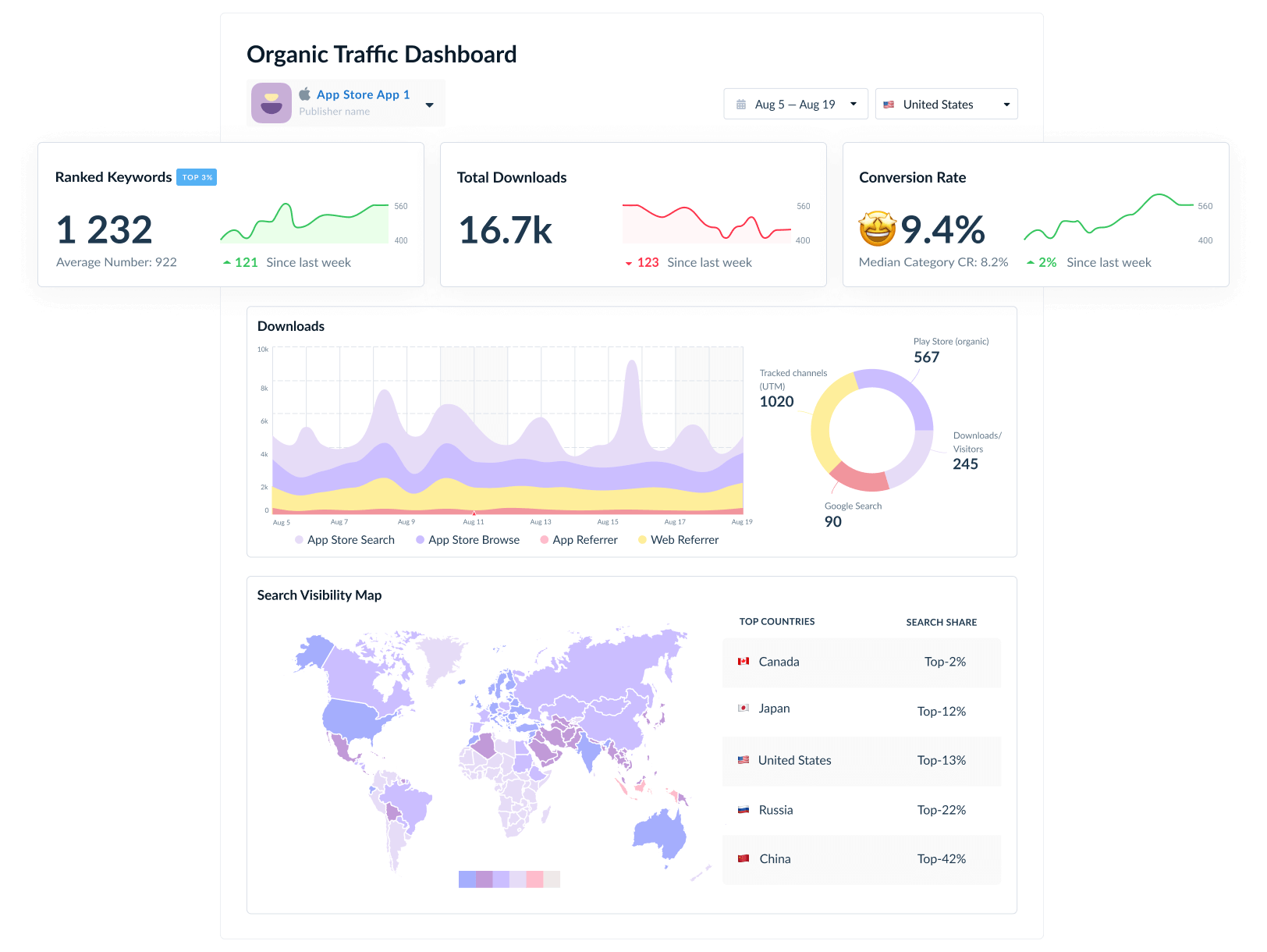Click the TOP 3% badge
Screen dimensions: 1267x952
tap(197, 177)
